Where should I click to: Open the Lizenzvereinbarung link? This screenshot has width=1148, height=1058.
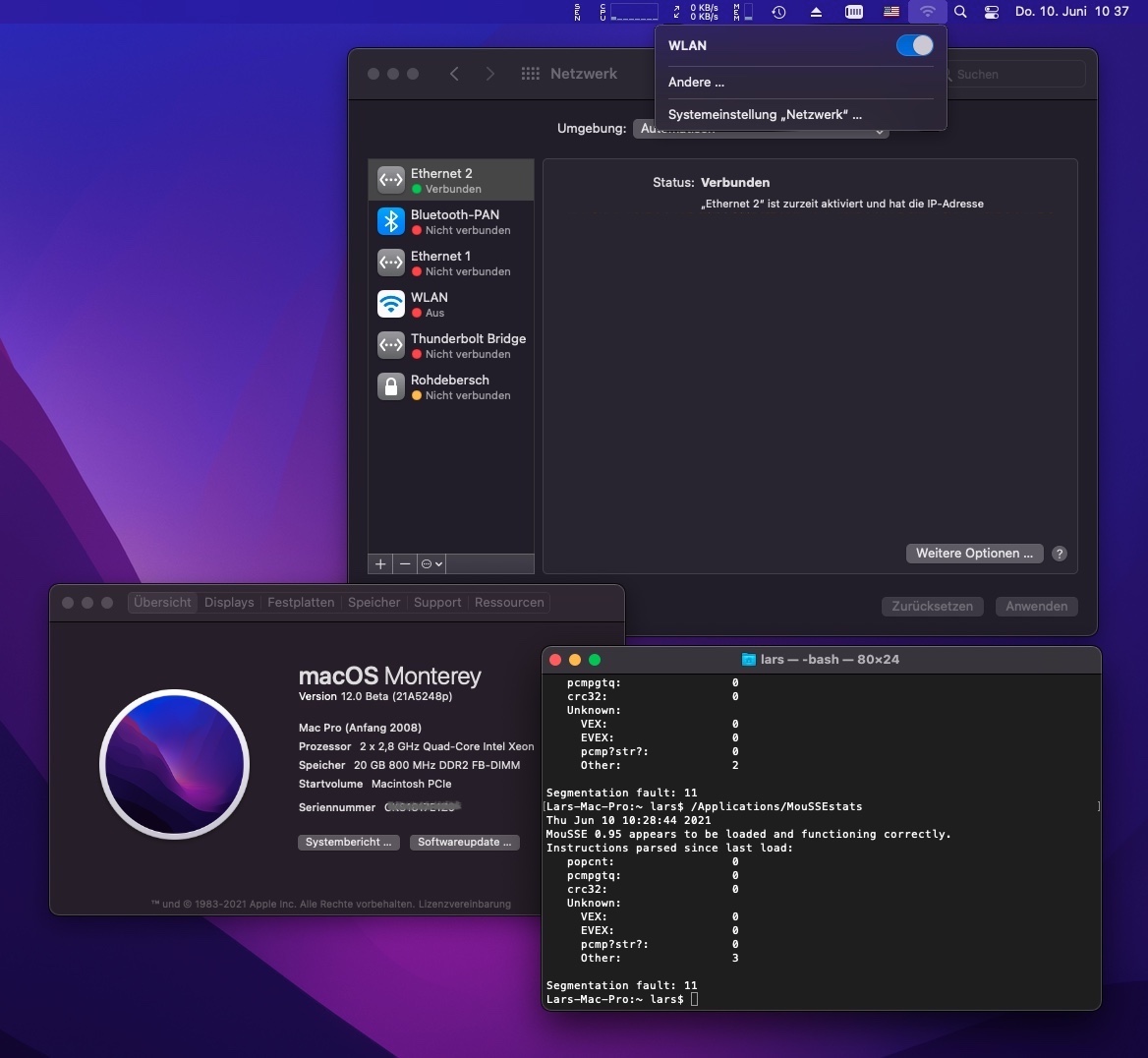[464, 905]
